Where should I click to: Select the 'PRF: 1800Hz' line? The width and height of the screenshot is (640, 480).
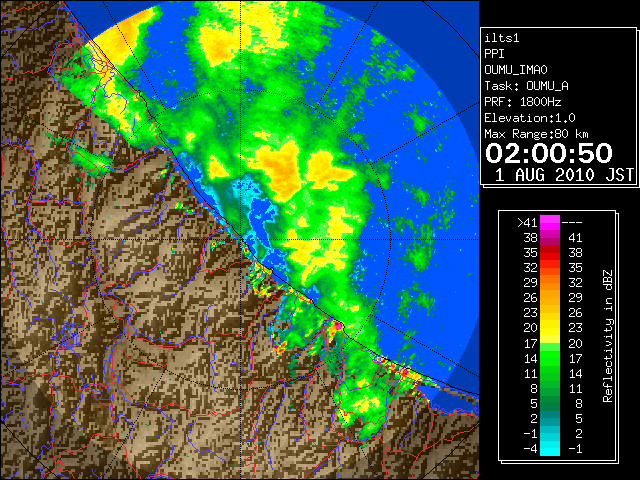[523, 102]
